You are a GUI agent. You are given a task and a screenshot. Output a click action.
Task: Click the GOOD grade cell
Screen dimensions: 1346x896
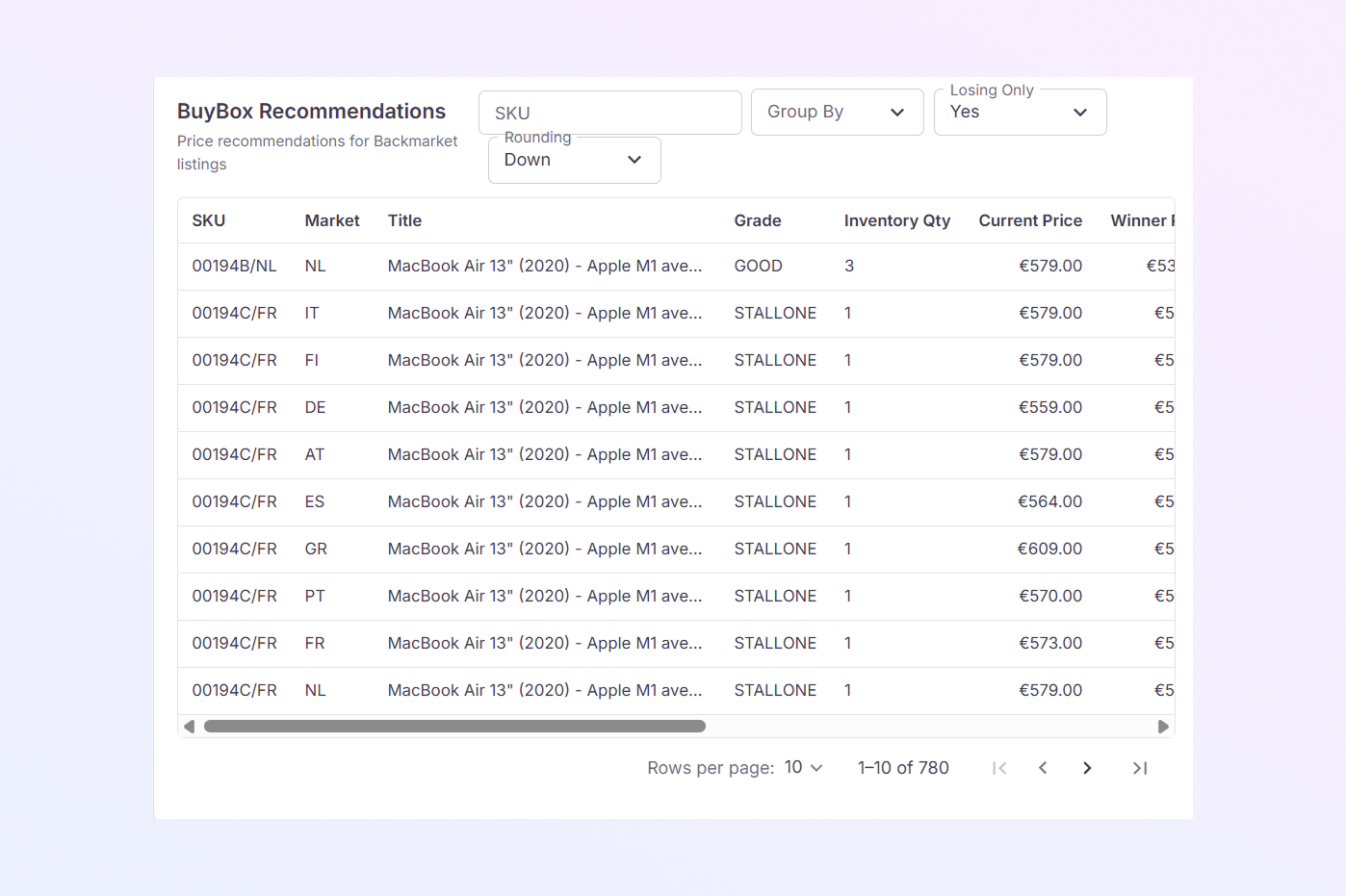point(758,266)
